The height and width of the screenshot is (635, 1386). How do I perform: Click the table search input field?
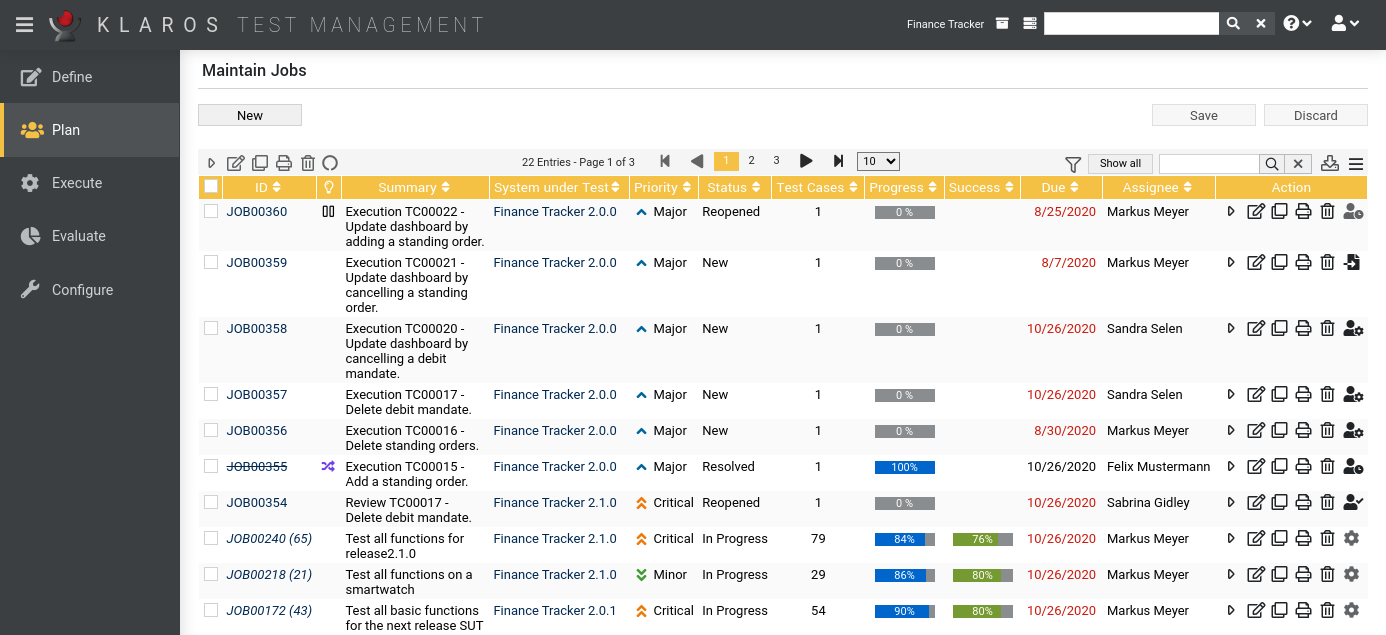point(1208,163)
